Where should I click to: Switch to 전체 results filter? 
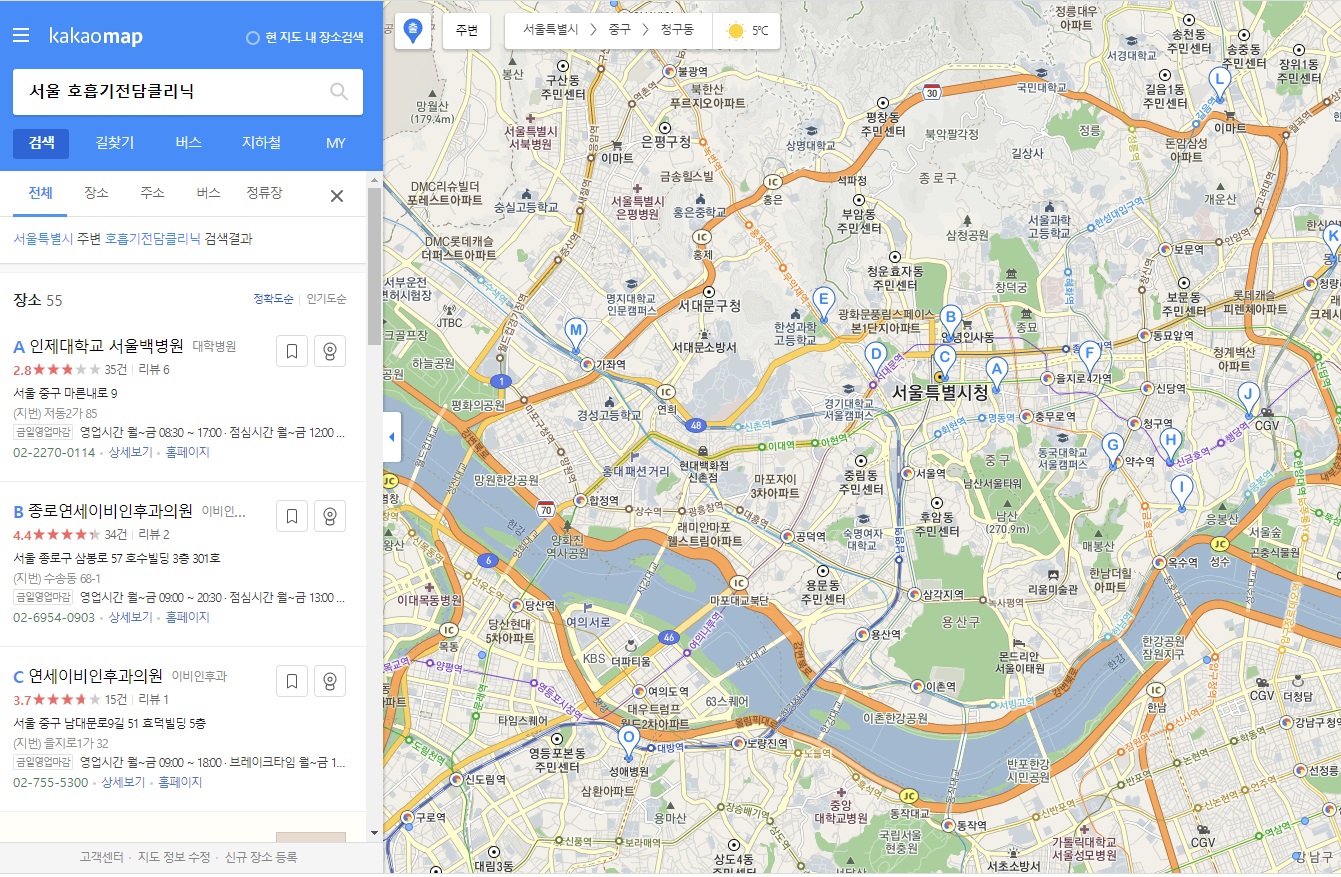point(40,194)
